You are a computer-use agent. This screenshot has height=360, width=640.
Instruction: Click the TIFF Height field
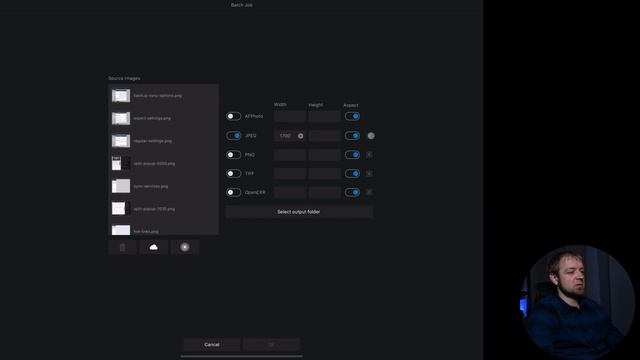tap(324, 173)
